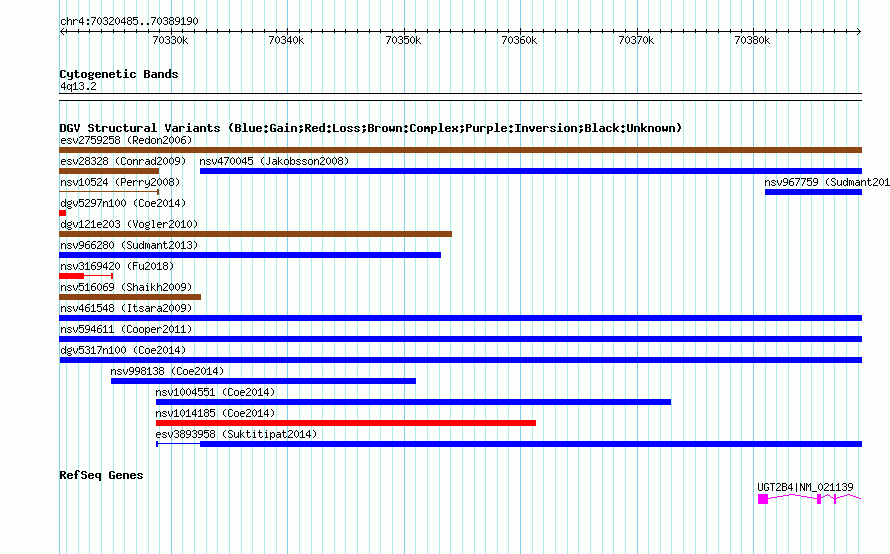Click the nsv3169420 (Fu2018) label
Viewport: 890px width, 554px height.
pyautogui.click(x=117, y=266)
